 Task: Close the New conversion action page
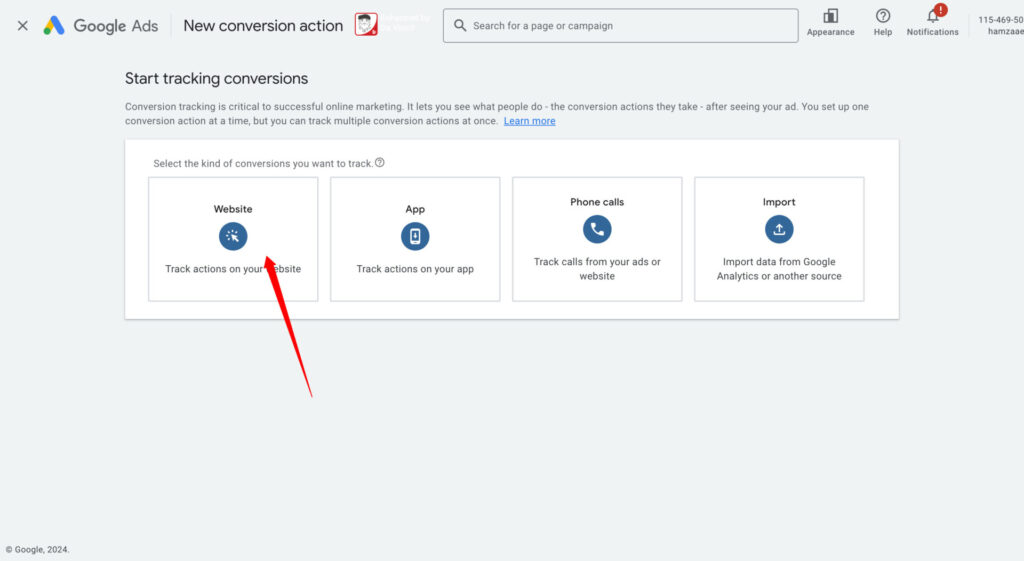22,26
